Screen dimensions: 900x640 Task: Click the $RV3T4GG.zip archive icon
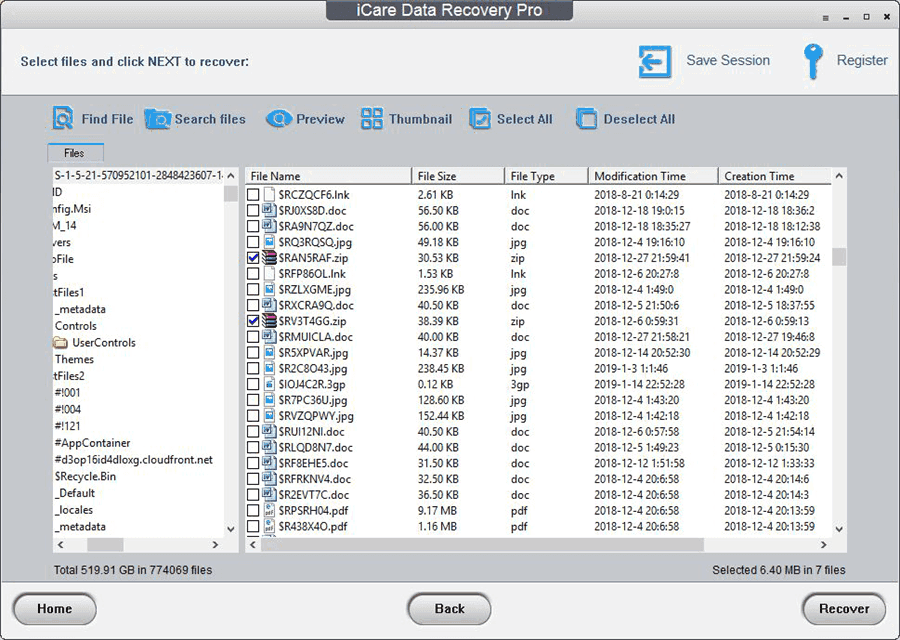click(x=269, y=321)
